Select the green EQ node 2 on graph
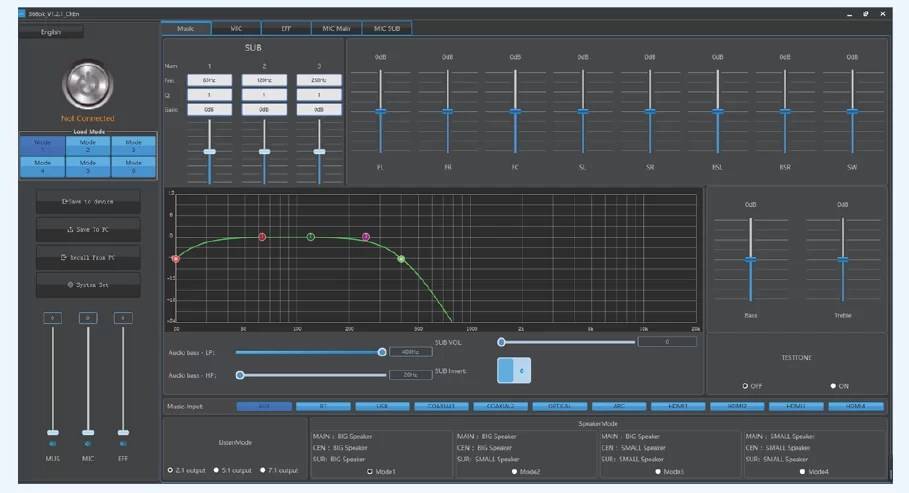Screen dimensions: 909x493 (311, 237)
